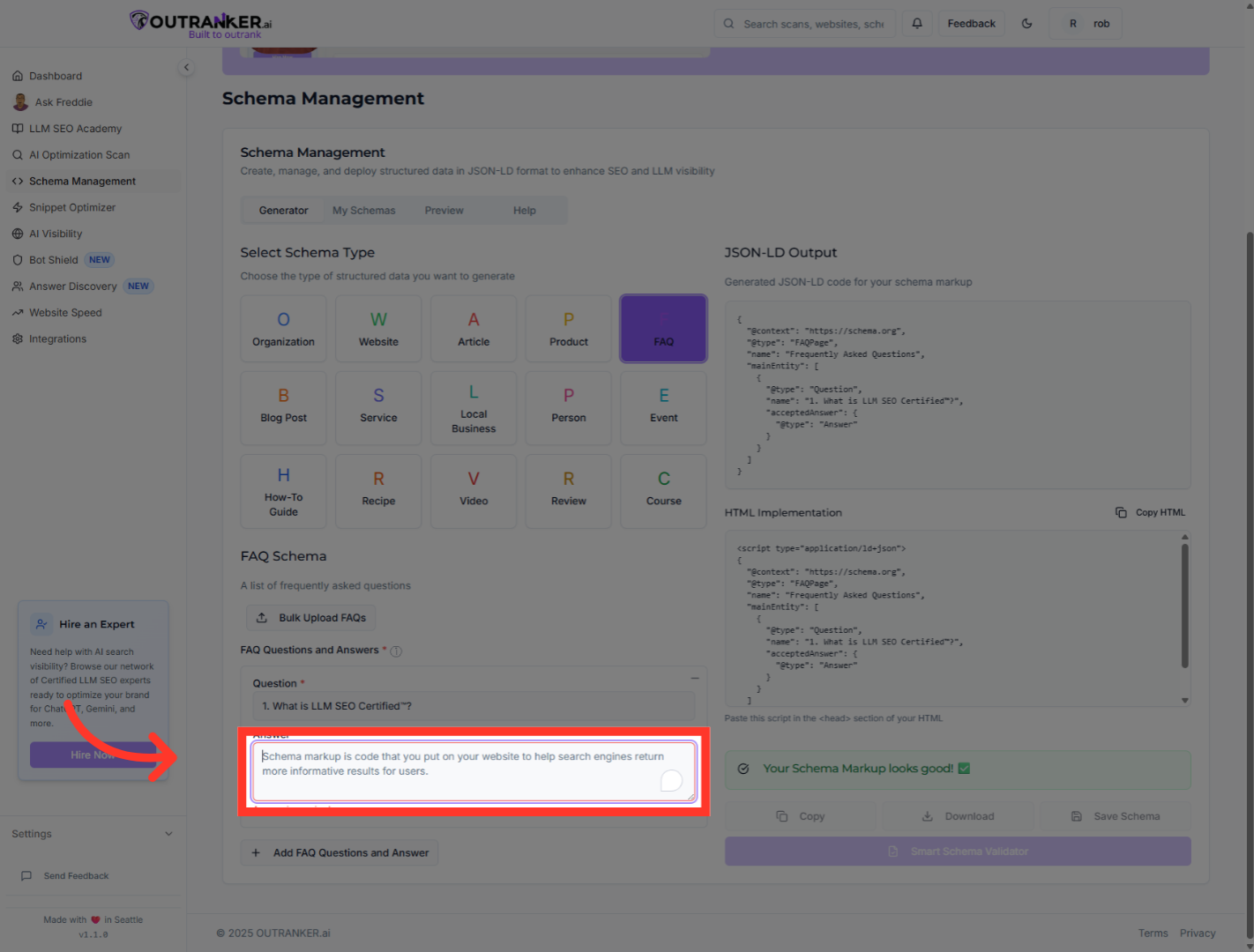The width and height of the screenshot is (1254, 952).
Task: Collapse the Question card with minus icon
Action: (695, 679)
